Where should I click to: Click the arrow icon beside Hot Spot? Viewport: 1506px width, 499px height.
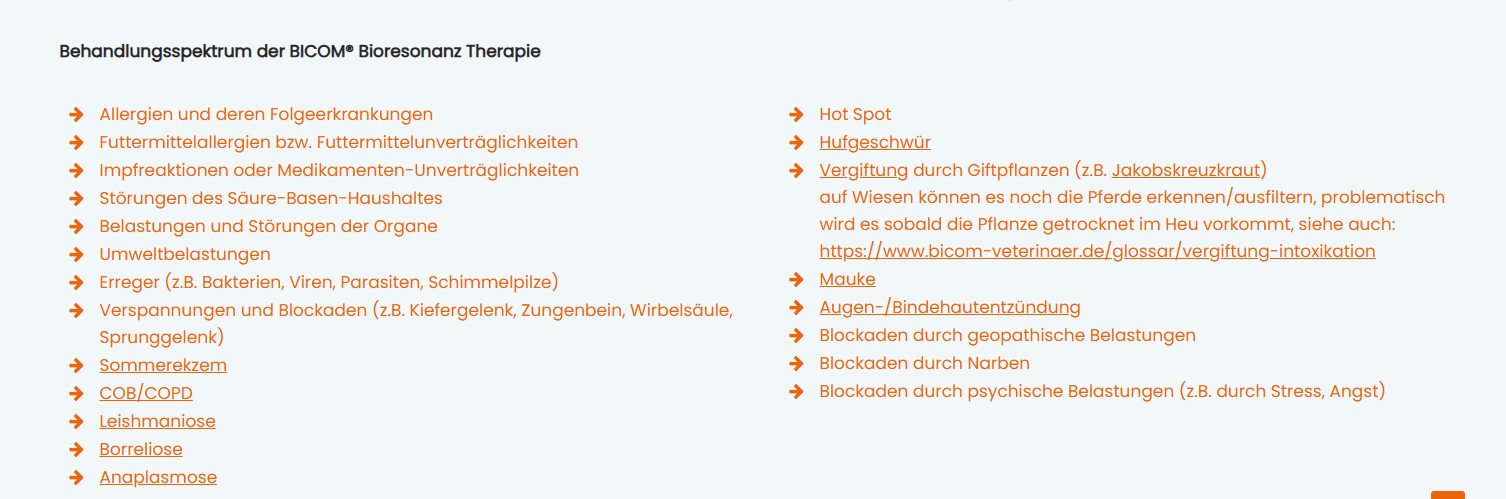796,115
